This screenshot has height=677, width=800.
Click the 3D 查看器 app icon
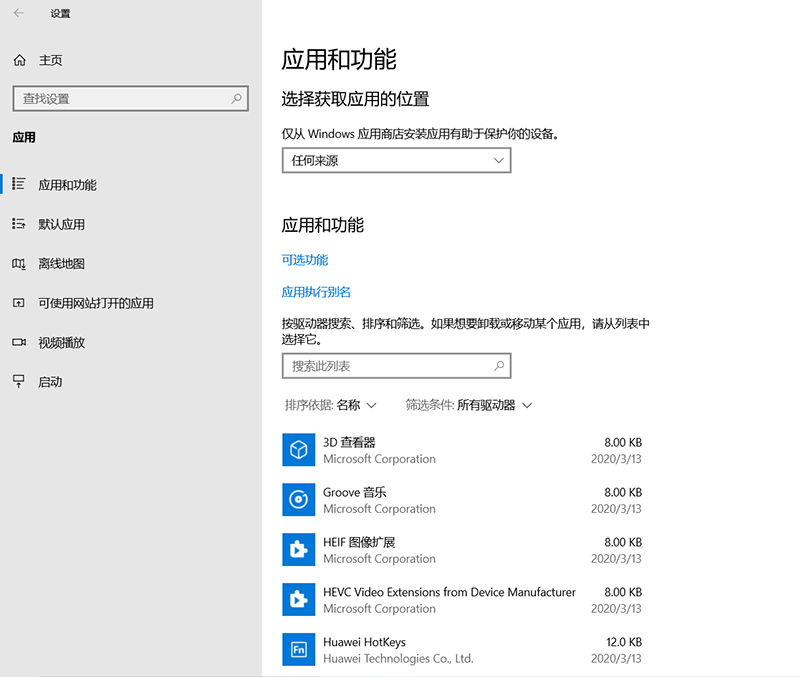click(x=299, y=450)
